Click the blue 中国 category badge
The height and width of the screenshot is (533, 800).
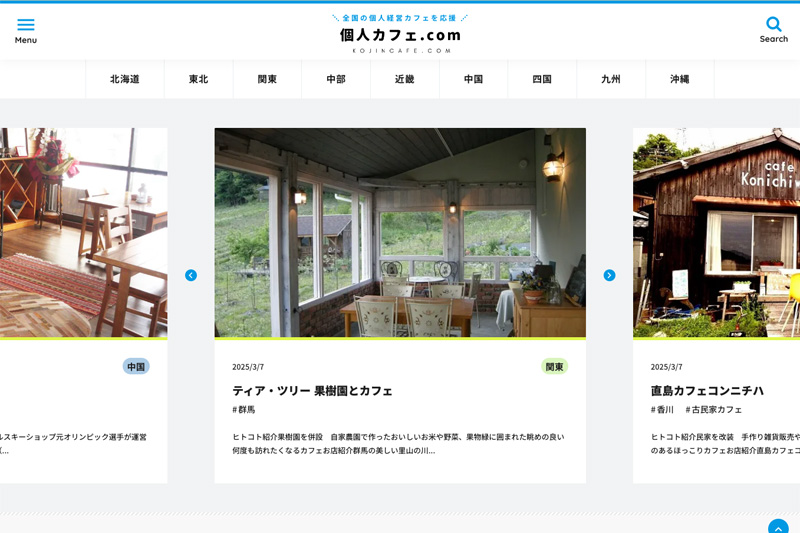136,367
